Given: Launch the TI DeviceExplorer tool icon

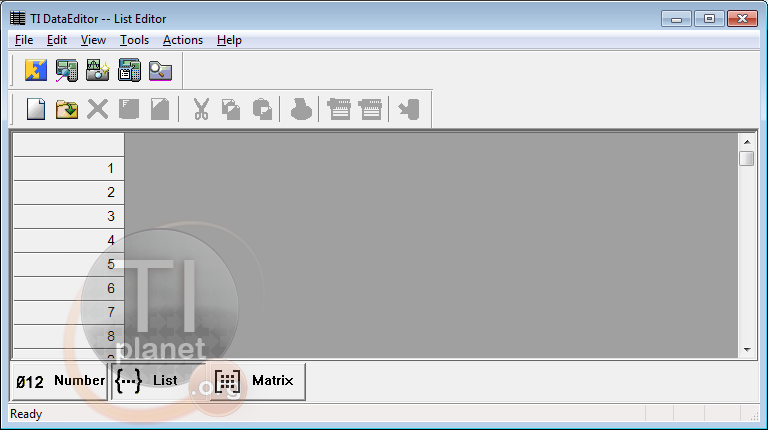Looking at the screenshot, I should [67, 71].
